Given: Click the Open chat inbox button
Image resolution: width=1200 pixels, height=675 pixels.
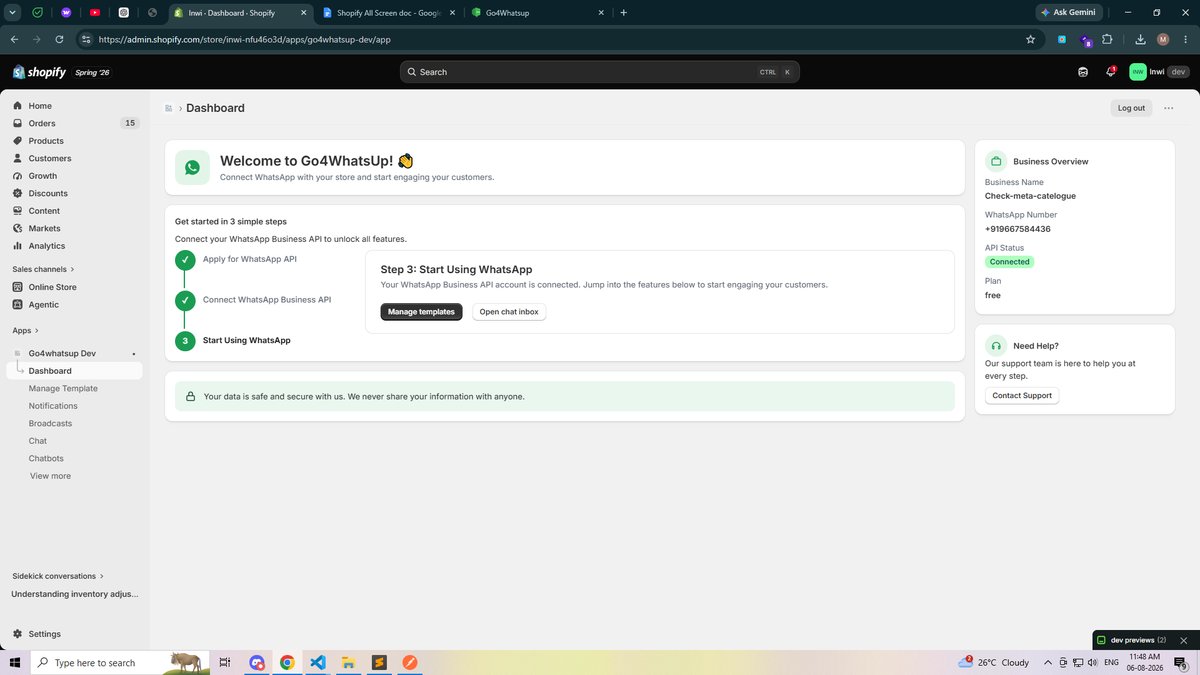Looking at the screenshot, I should [509, 312].
